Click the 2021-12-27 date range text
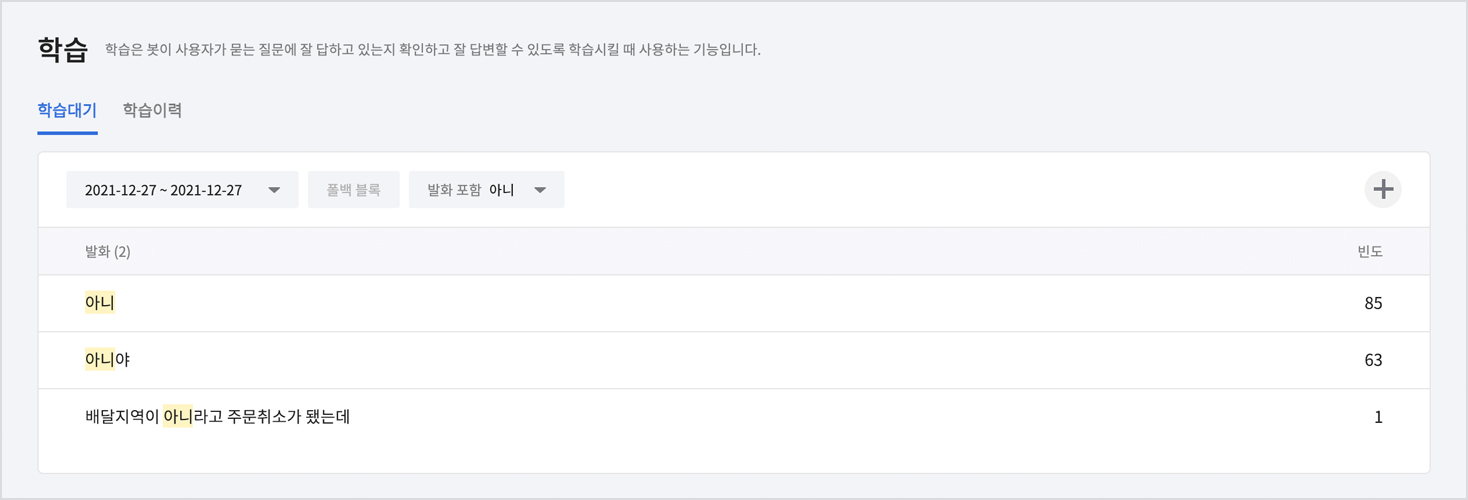This screenshot has width=1468, height=500. 163,190
